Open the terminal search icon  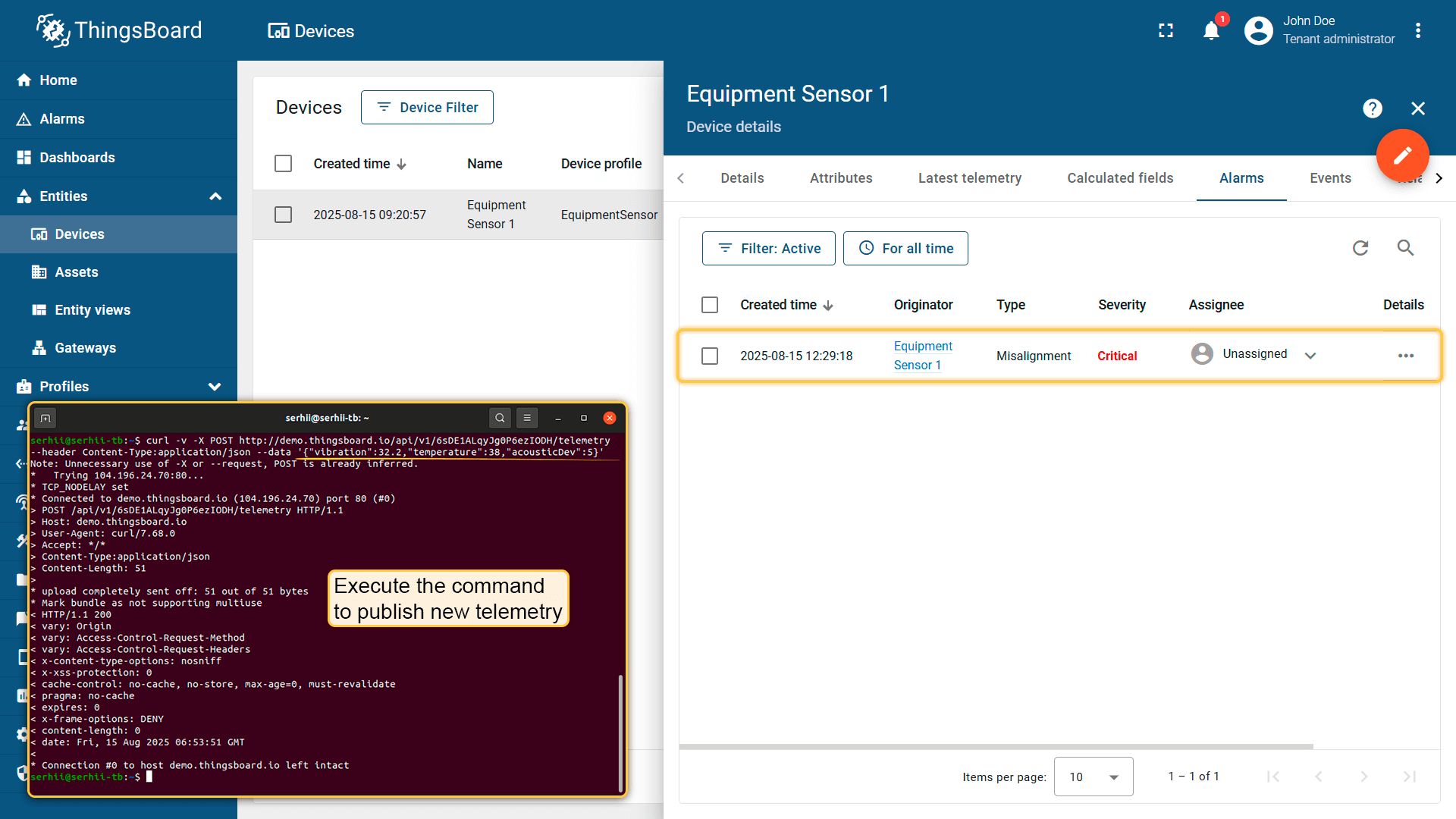[500, 418]
